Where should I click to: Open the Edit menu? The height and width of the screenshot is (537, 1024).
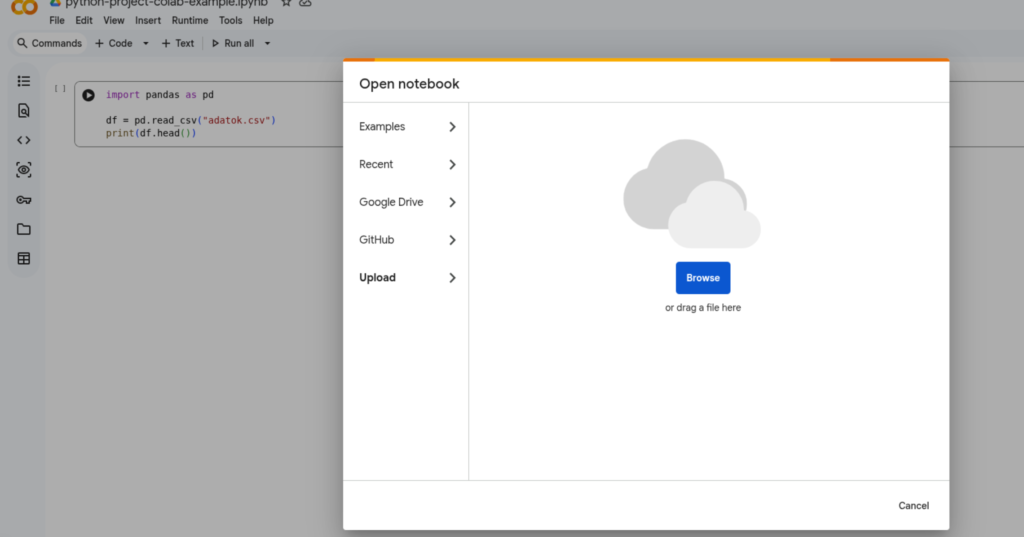84,20
